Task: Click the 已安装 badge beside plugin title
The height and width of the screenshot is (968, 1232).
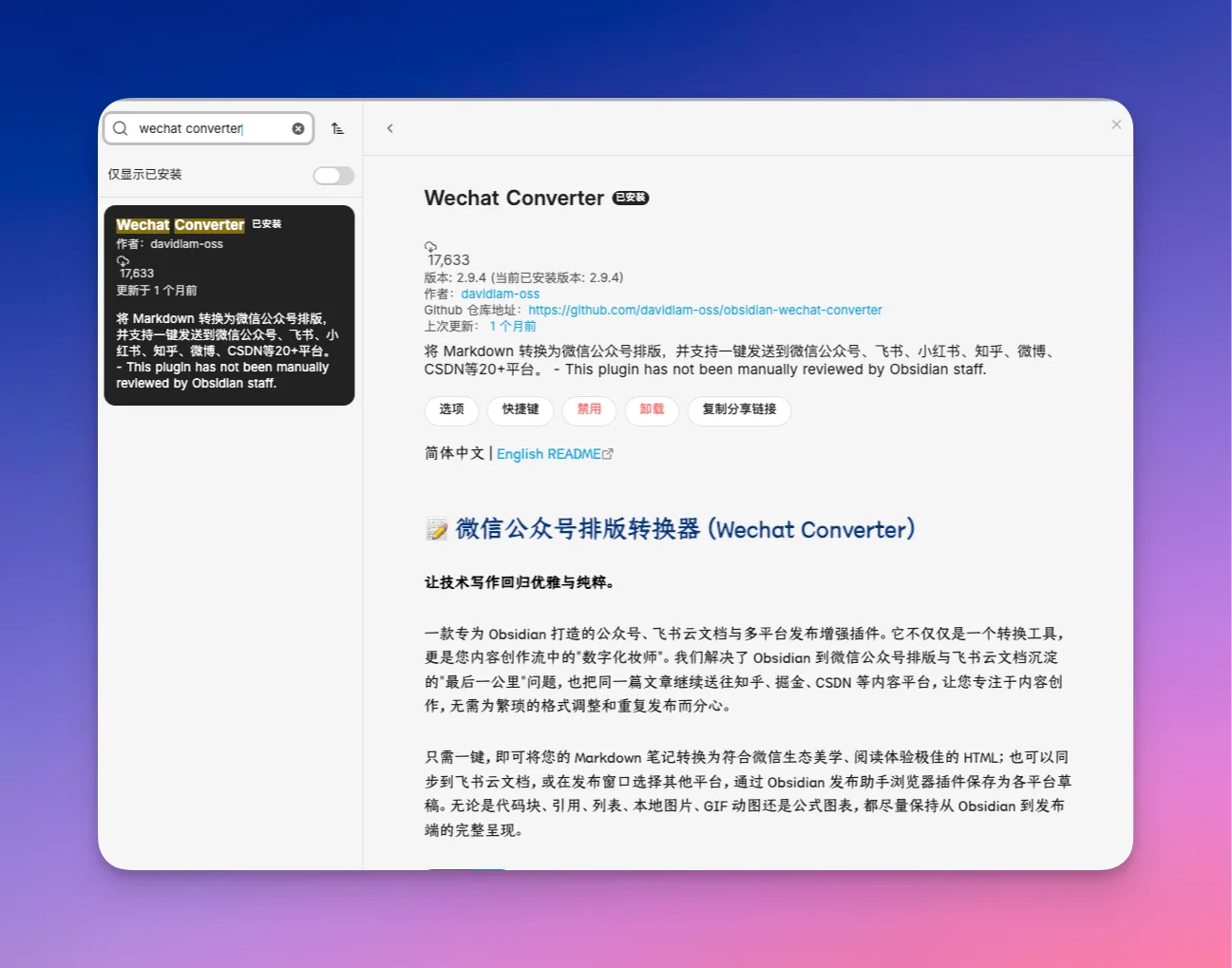Action: pos(631,198)
